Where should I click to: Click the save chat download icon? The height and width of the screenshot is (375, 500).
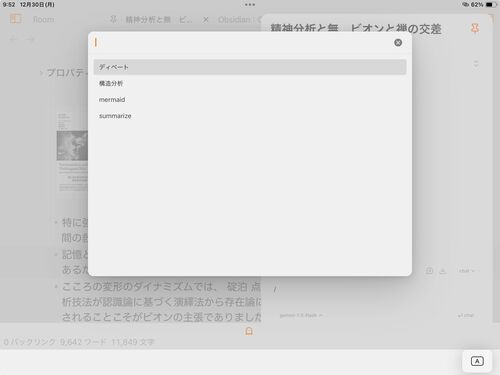click(443, 271)
